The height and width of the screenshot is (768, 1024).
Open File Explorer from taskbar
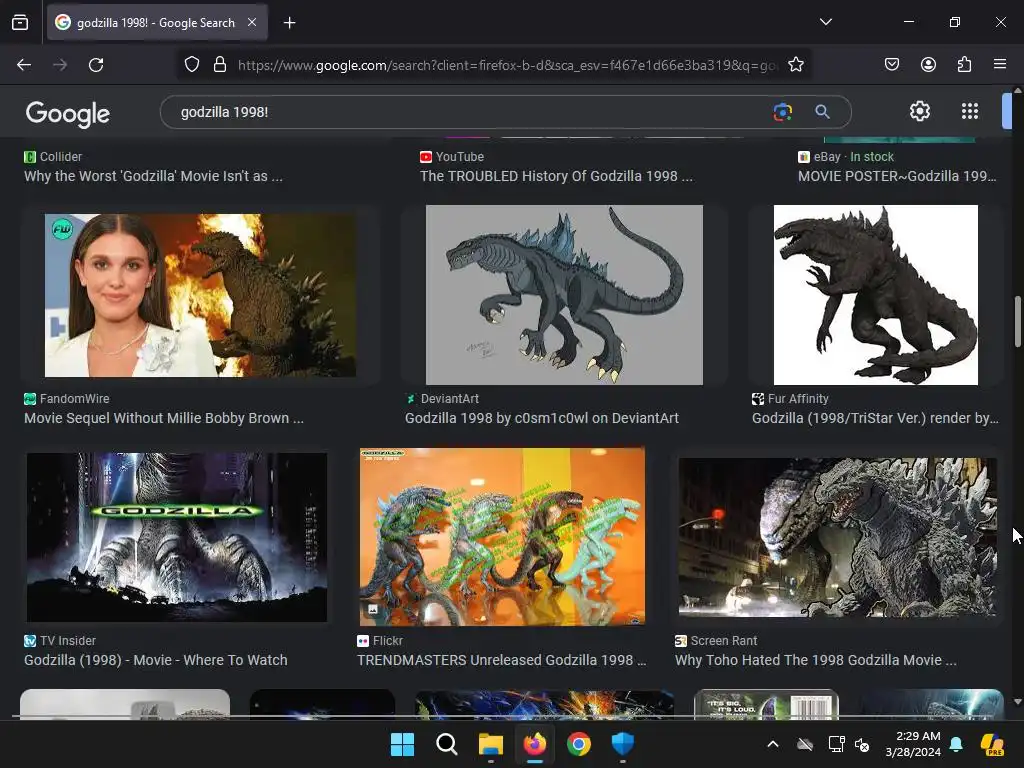point(490,744)
